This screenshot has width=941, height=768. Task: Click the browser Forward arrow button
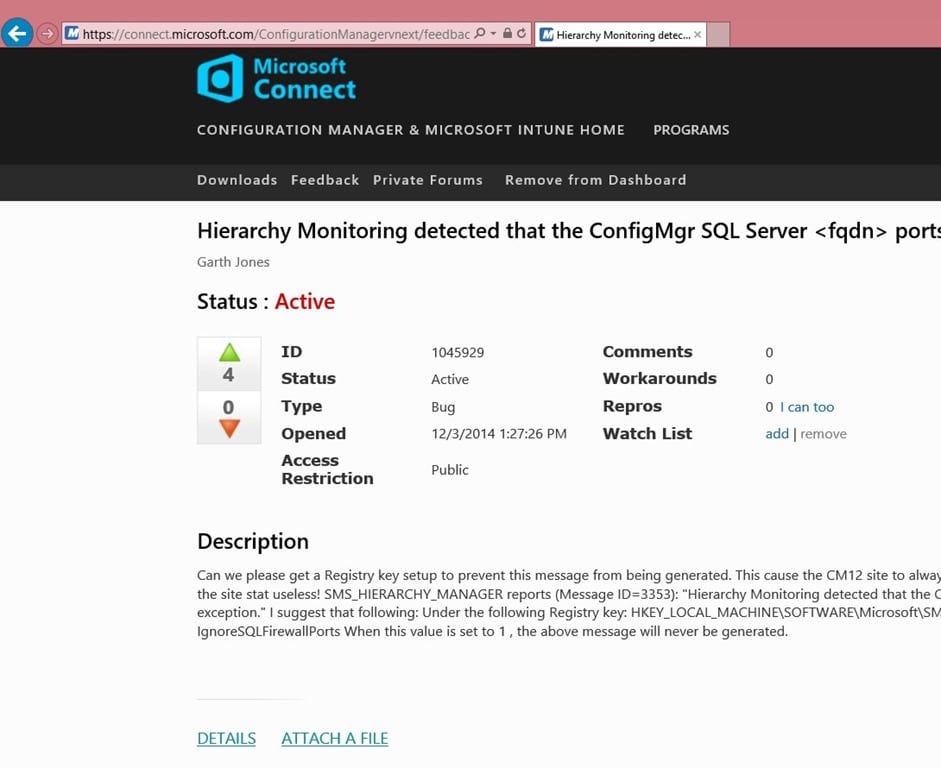47,34
